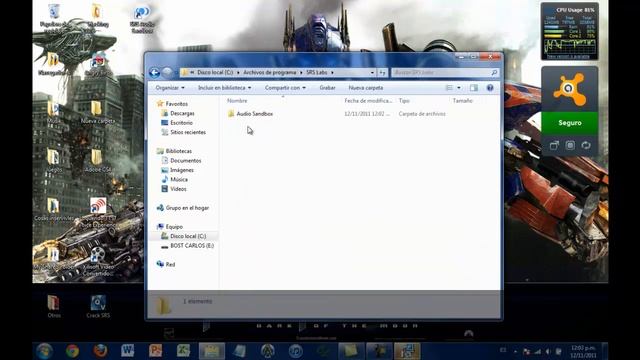This screenshot has width=640, height=360.
Task: Click the avast orange logo in the gadget
Action: pos(569,89)
